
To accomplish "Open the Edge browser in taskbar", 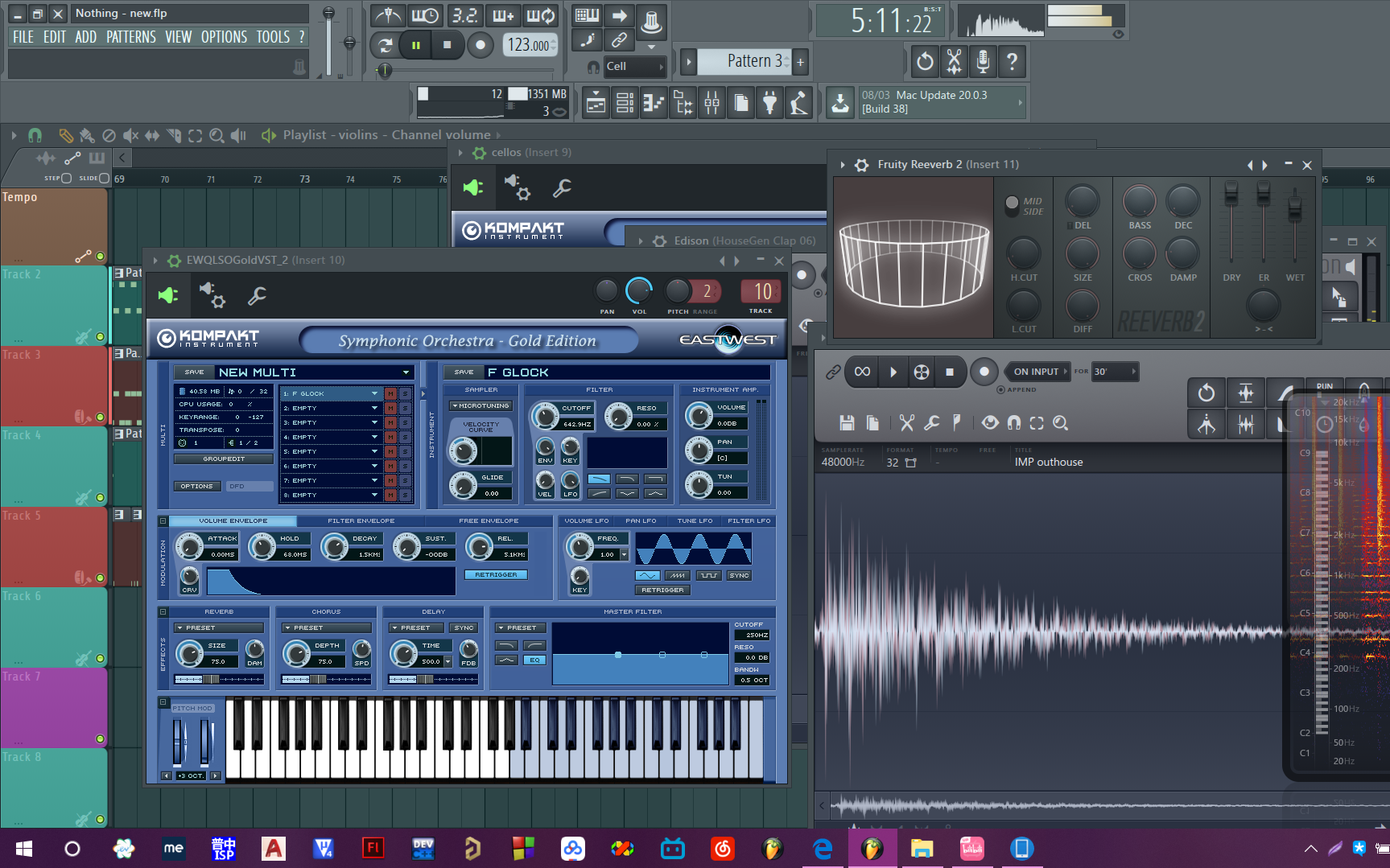I will tap(822, 849).
